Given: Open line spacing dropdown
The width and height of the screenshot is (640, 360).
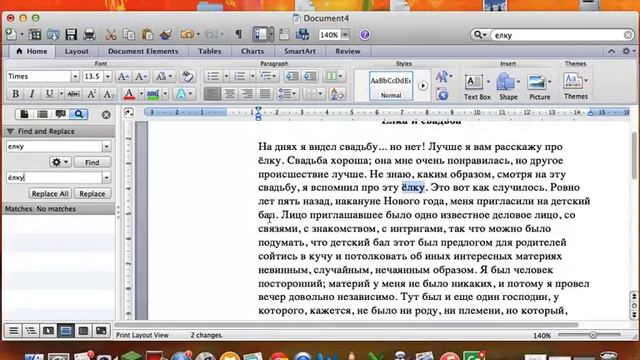Looking at the screenshot, I should tap(287, 94).
